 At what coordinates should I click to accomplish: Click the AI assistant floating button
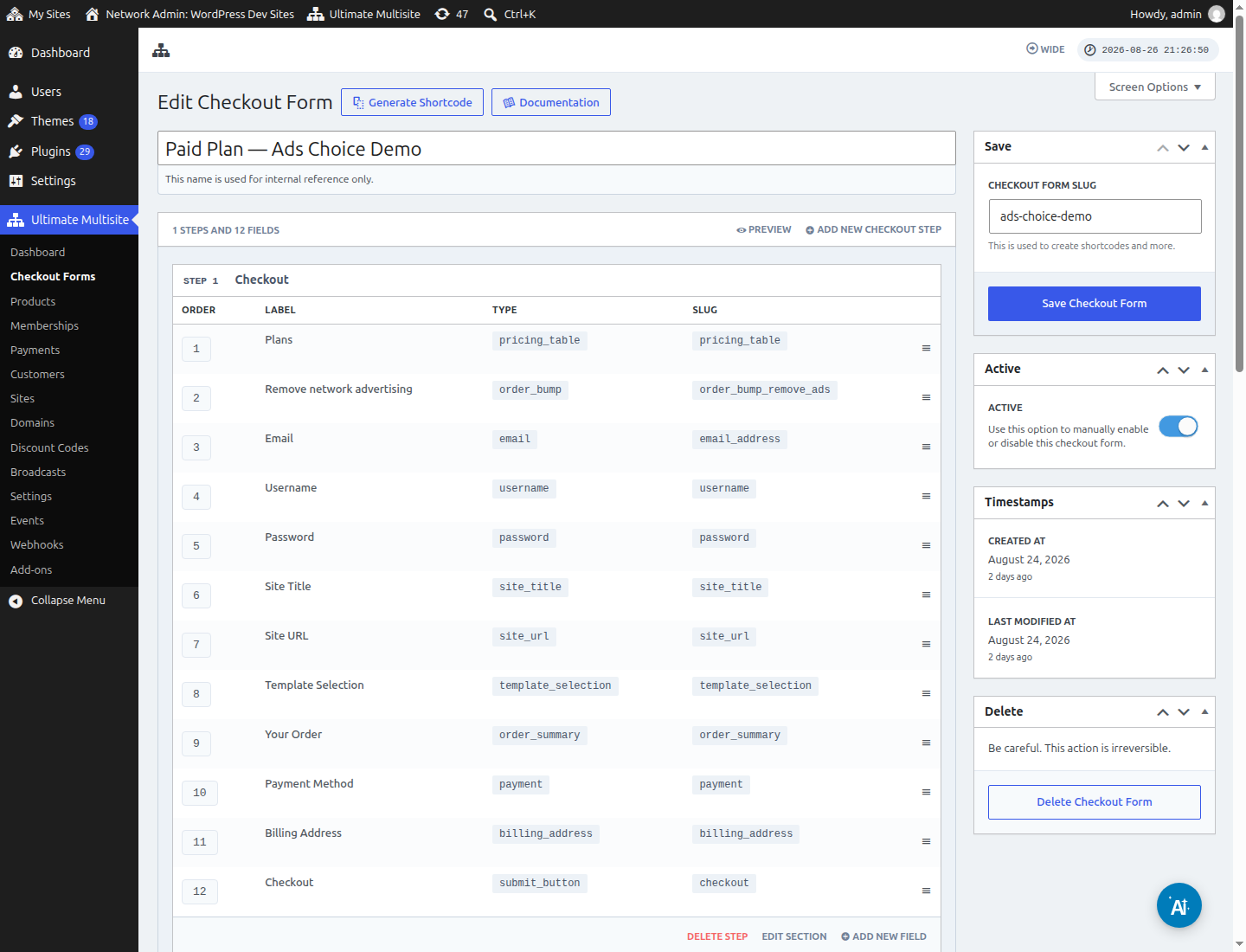1179,905
